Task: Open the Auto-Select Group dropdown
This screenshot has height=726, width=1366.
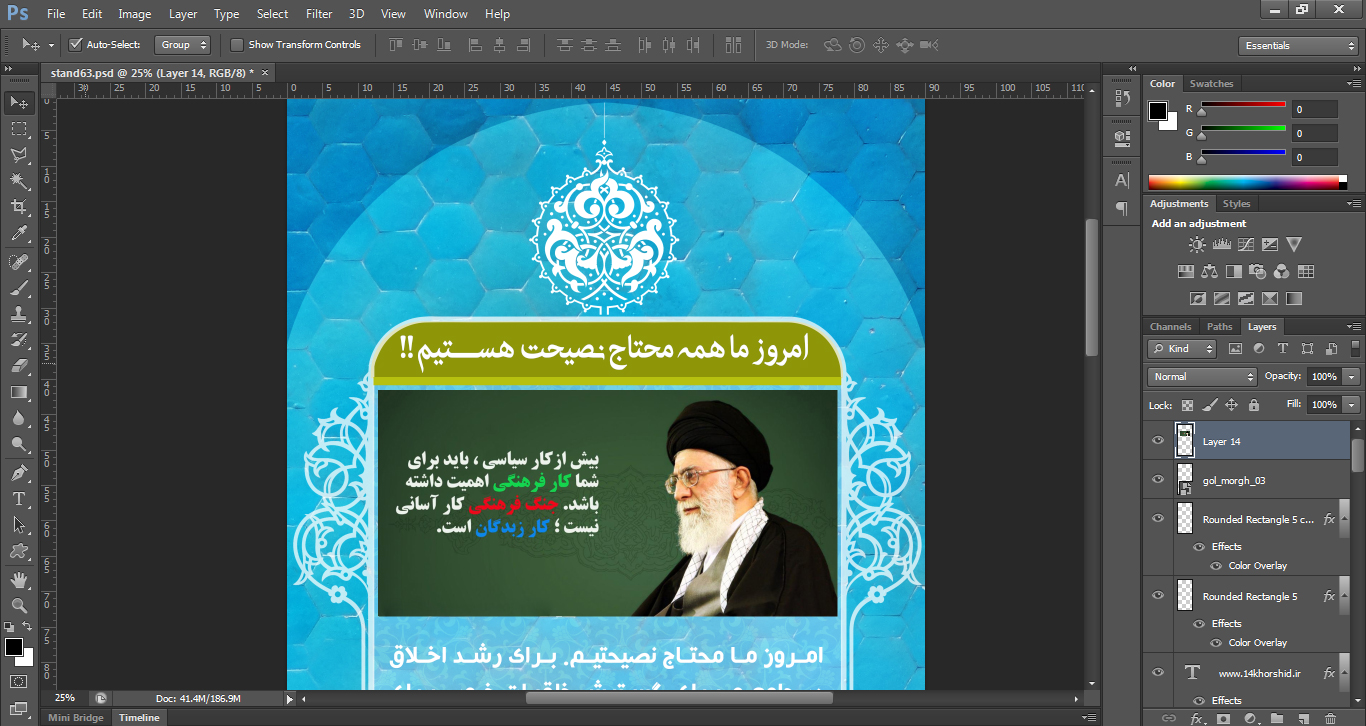Action: (183, 45)
